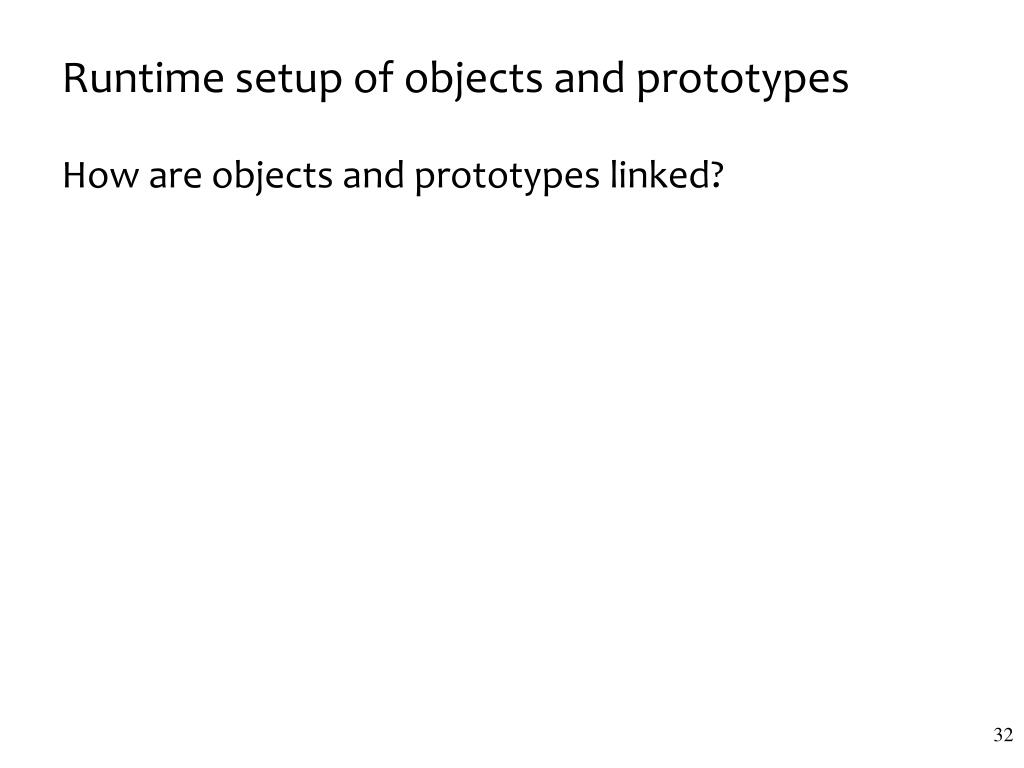
Task: Select the word "are" in the subtitle
Action: 175,178
